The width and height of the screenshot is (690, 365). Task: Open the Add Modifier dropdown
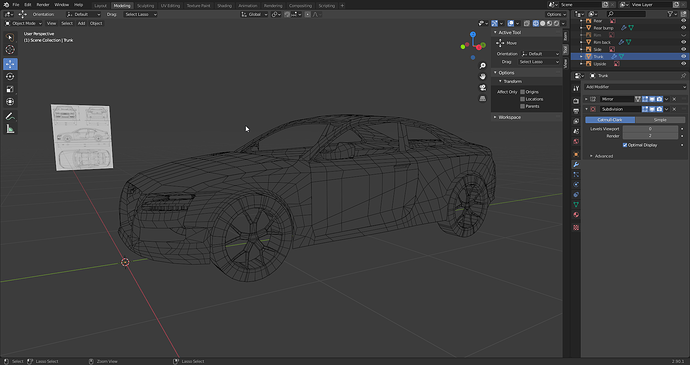click(x=635, y=87)
